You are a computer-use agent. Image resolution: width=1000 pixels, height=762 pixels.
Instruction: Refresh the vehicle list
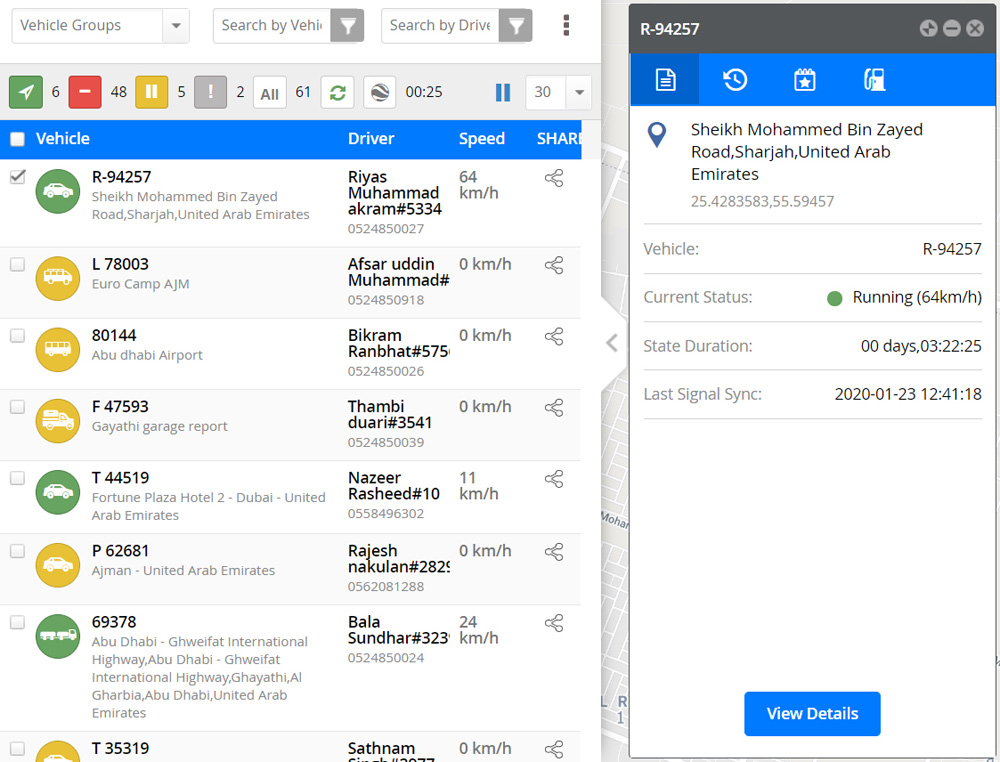pyautogui.click(x=337, y=92)
